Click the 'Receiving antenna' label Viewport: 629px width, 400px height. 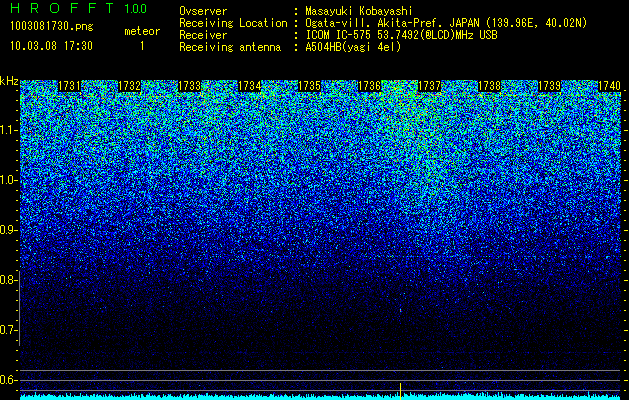point(230,47)
